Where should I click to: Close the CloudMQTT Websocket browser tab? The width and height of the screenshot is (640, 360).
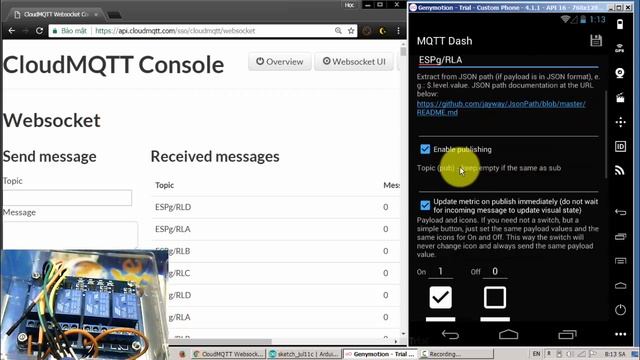click(96, 14)
